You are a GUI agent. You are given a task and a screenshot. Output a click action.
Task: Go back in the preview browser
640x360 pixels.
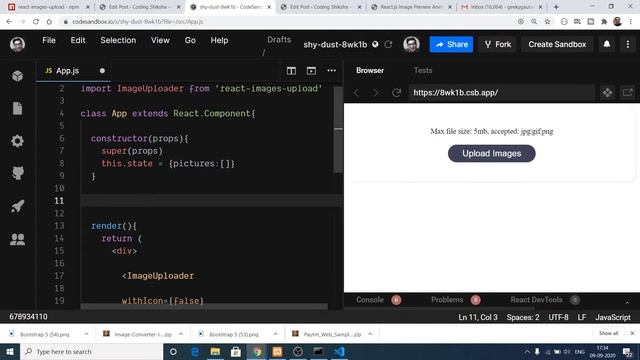pyautogui.click(x=356, y=93)
